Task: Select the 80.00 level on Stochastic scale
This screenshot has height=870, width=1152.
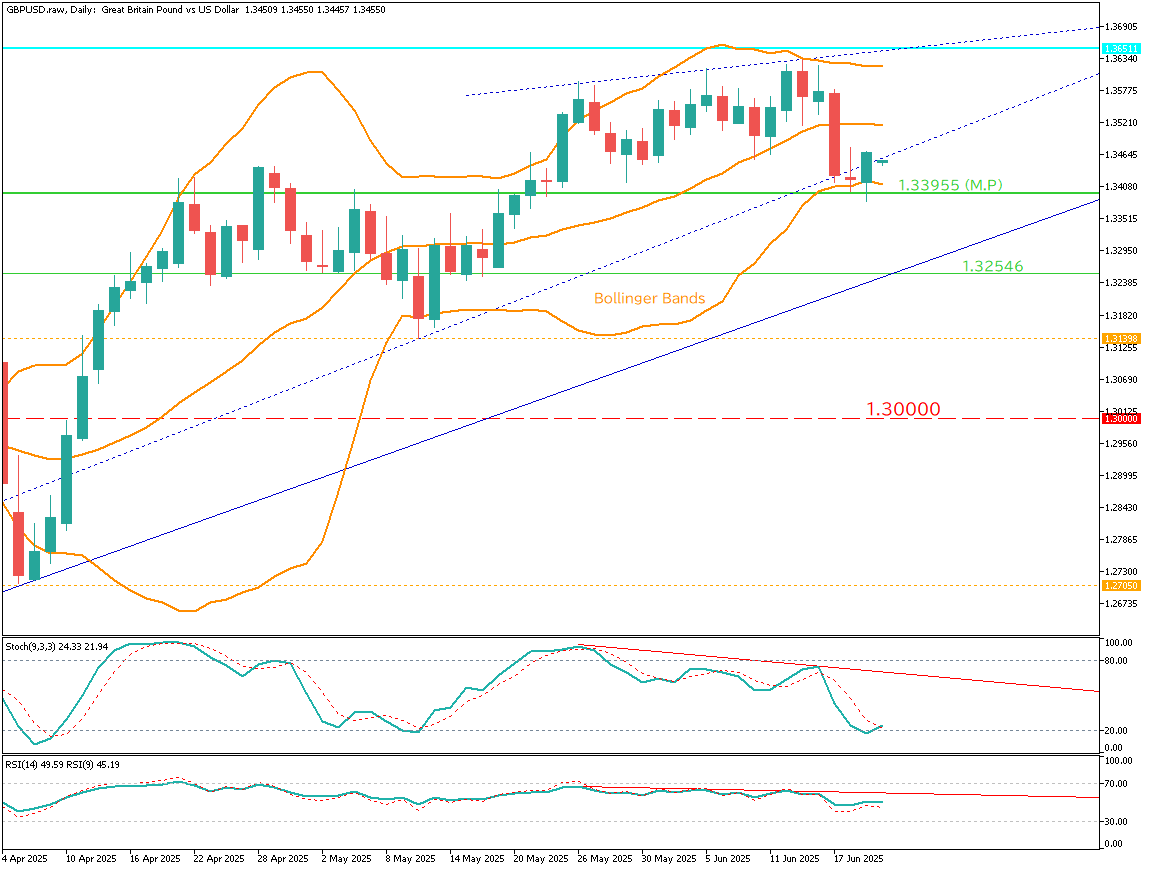Action: pyautogui.click(x=1117, y=660)
